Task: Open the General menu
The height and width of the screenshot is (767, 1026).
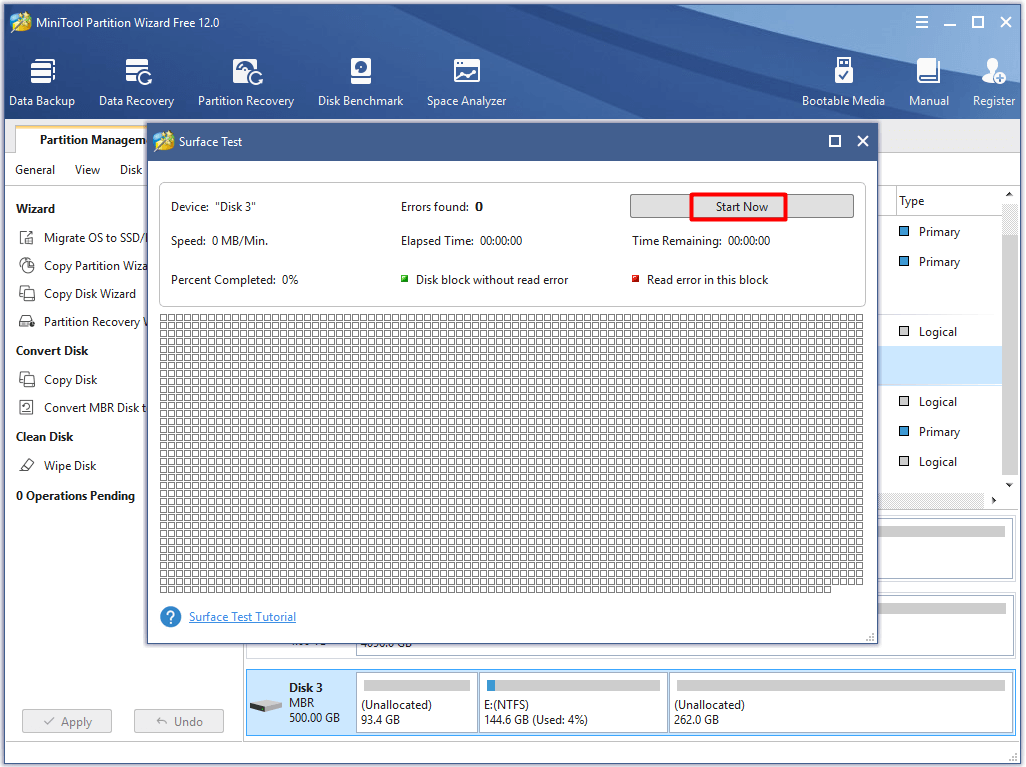Action: click(35, 169)
